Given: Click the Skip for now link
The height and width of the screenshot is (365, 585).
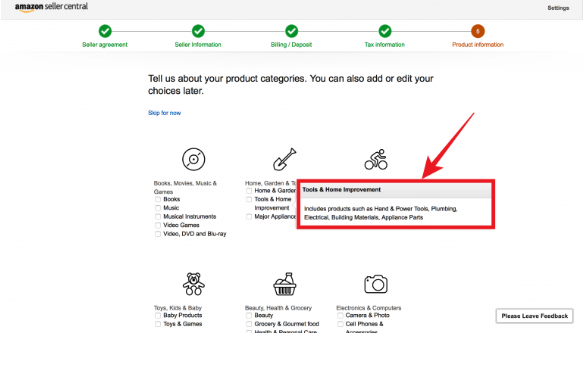Looking at the screenshot, I should tap(165, 113).
